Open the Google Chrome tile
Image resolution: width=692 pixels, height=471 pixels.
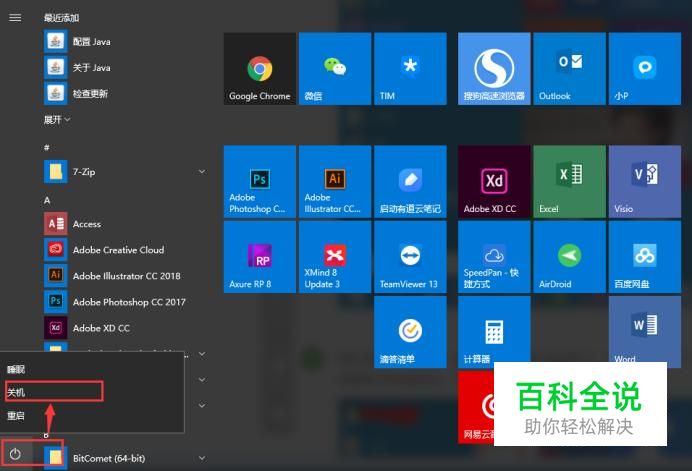coord(260,68)
